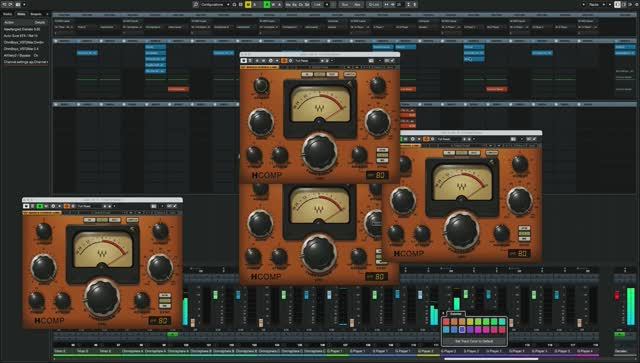Image resolution: width=640 pixels, height=363 pixels.
Task: Click the Ins bypass button in top toolbar
Action: pyautogui.click(x=288, y=4)
